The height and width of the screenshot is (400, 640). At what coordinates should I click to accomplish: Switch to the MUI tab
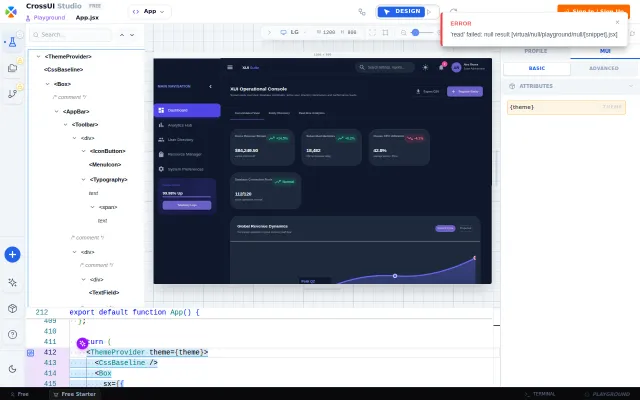coord(605,51)
